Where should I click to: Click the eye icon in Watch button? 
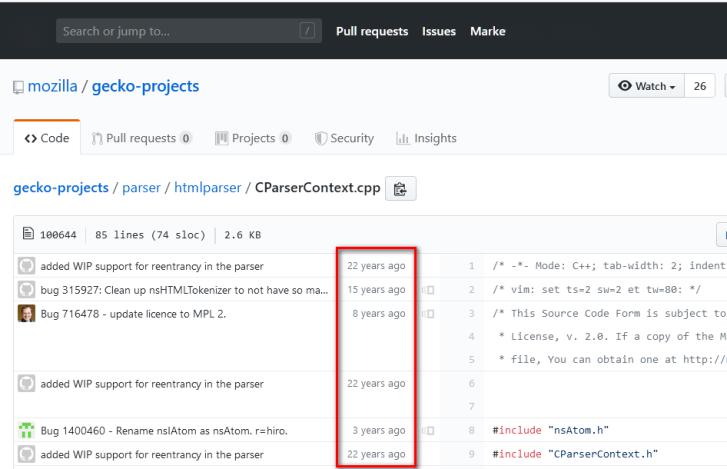[x=625, y=86]
